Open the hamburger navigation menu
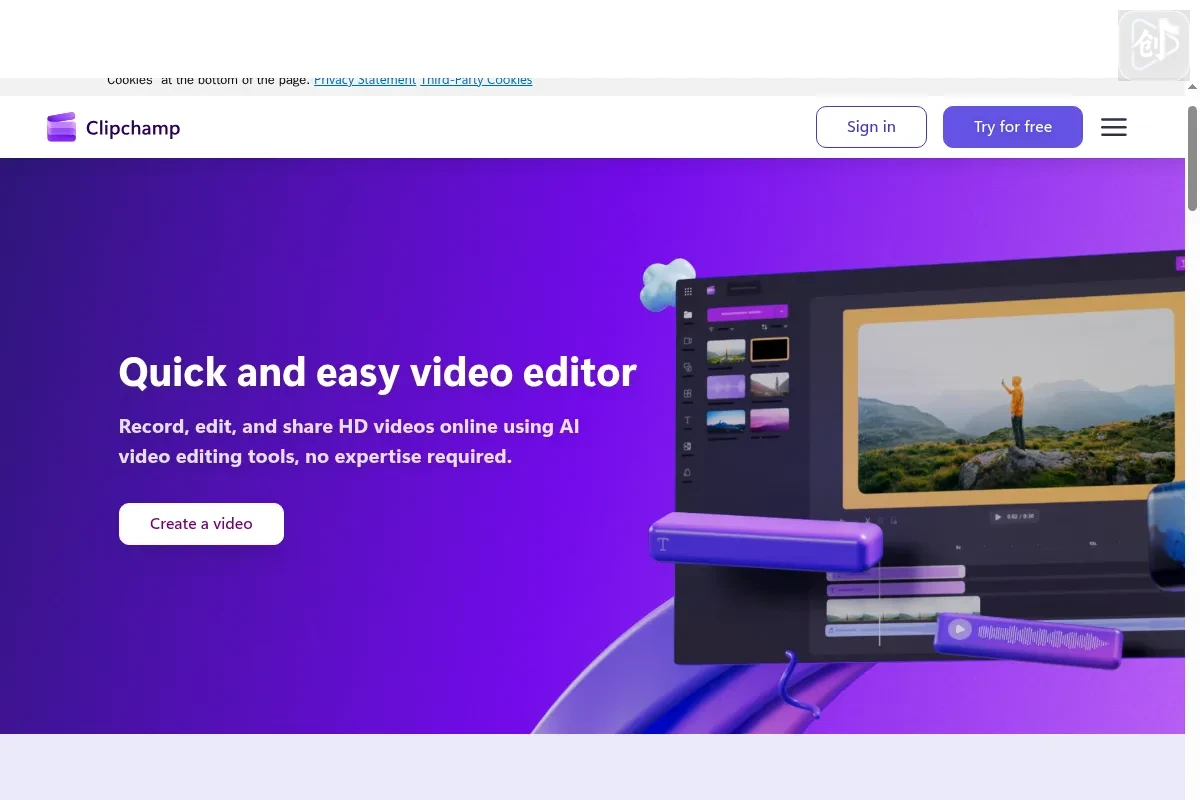This screenshot has height=800, width=1200. pos(1113,127)
